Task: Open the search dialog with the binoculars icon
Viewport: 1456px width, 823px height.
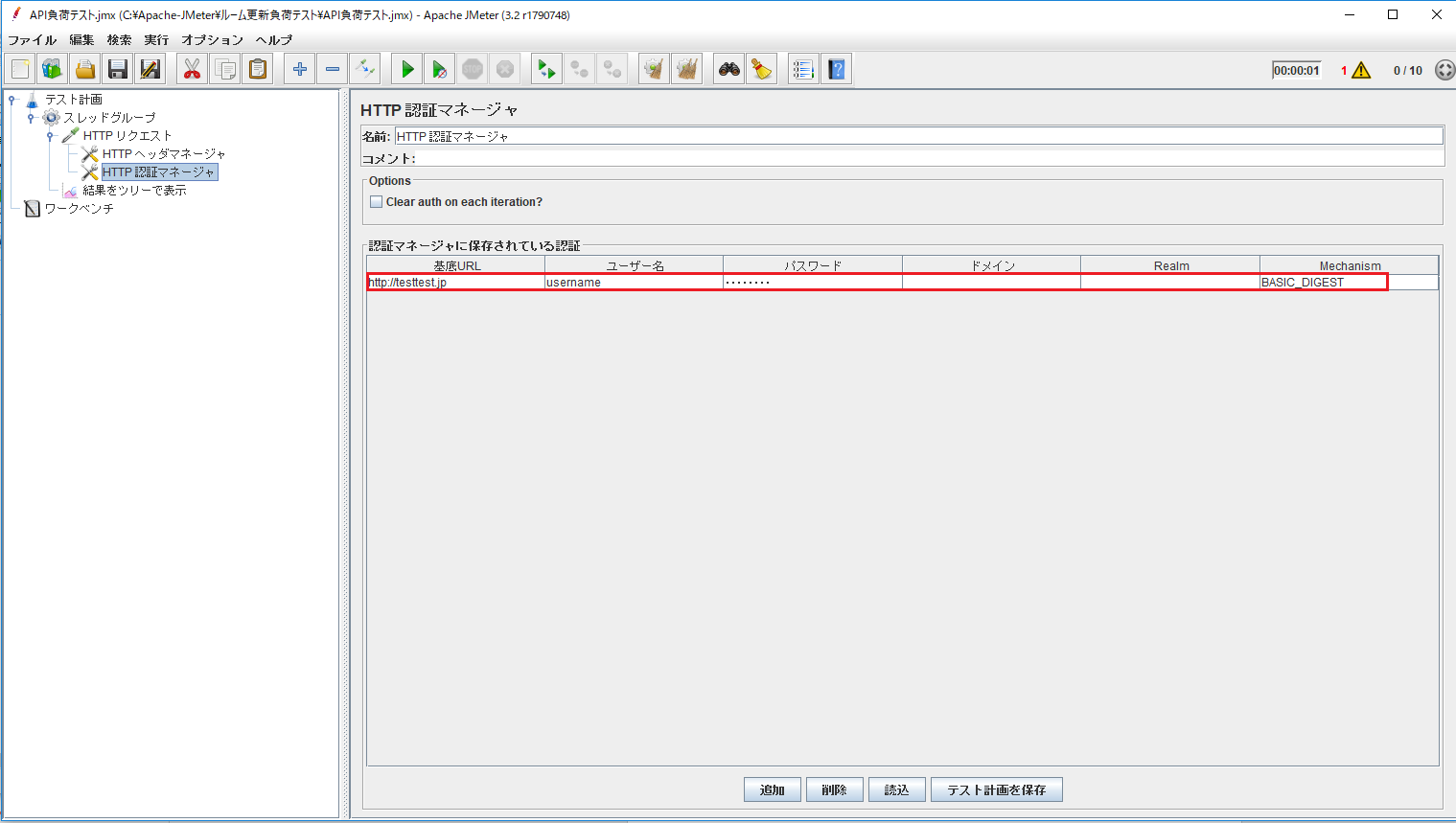Action: 728,68
